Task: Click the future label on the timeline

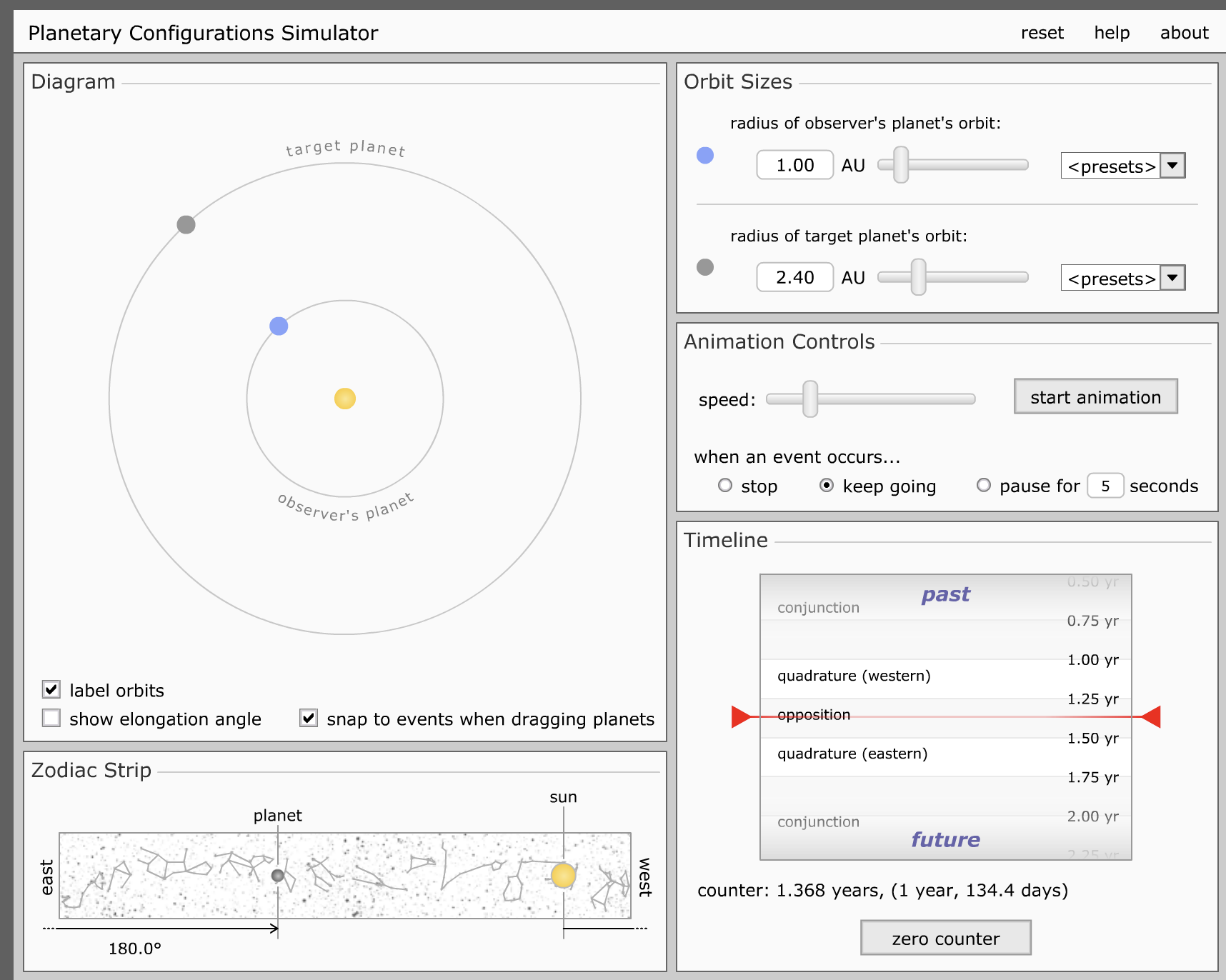Action: click(x=945, y=839)
